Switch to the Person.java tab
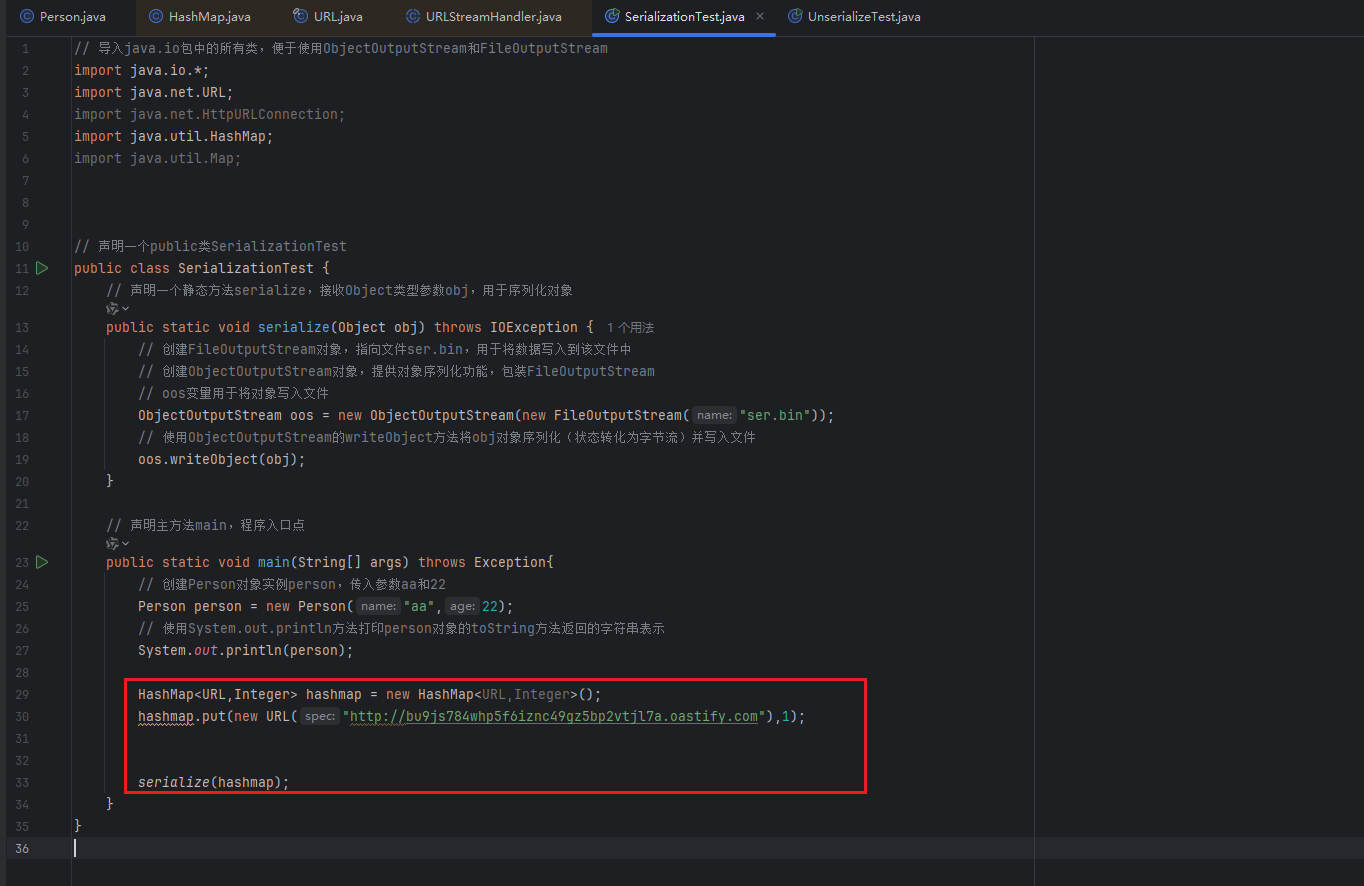1364x886 pixels. pyautogui.click(x=72, y=17)
